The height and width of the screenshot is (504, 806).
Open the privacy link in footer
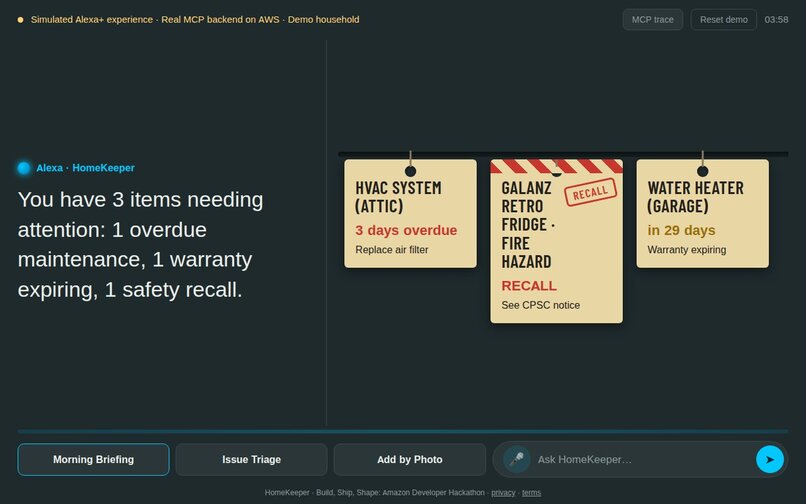tap(503, 493)
